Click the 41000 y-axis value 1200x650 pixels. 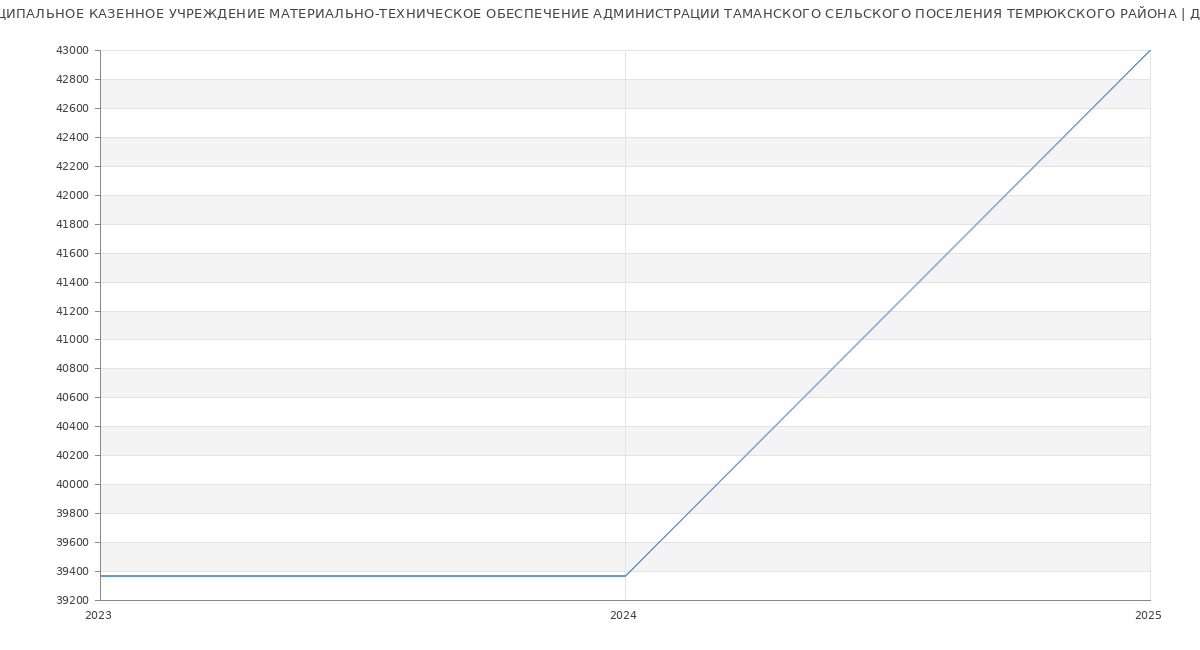tap(72, 340)
